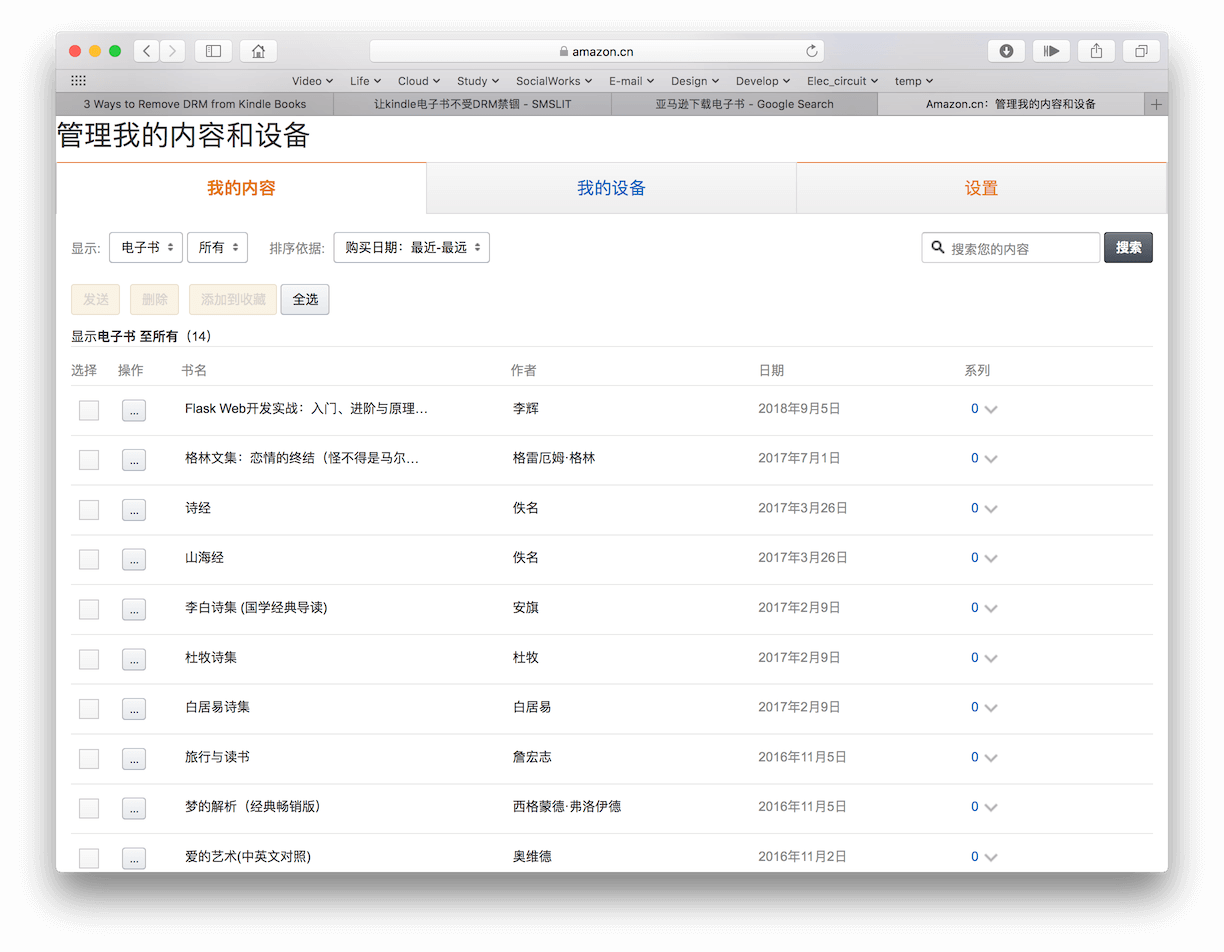The image size is (1224, 952).
Task: Open actions button for 山海经 row
Action: 134,559
